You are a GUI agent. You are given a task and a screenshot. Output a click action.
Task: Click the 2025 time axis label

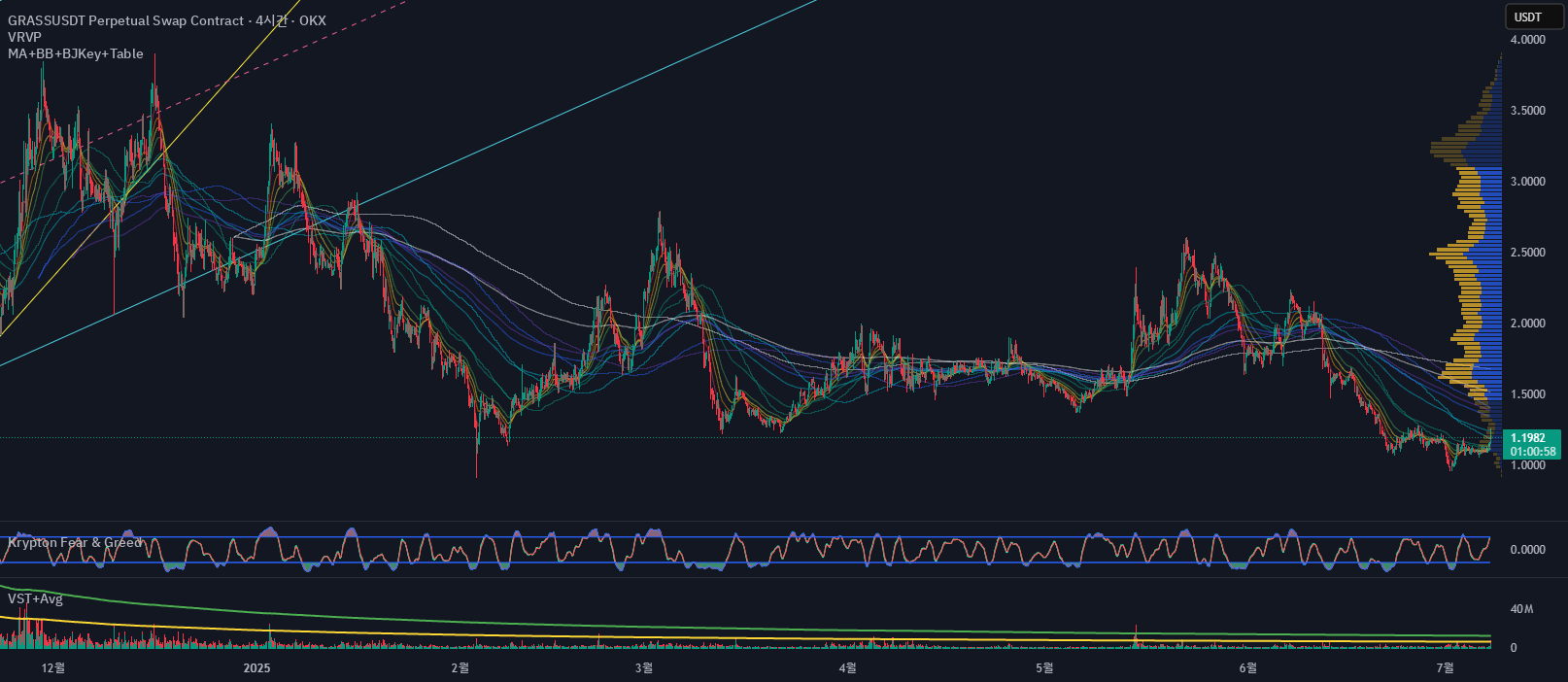pyautogui.click(x=256, y=667)
